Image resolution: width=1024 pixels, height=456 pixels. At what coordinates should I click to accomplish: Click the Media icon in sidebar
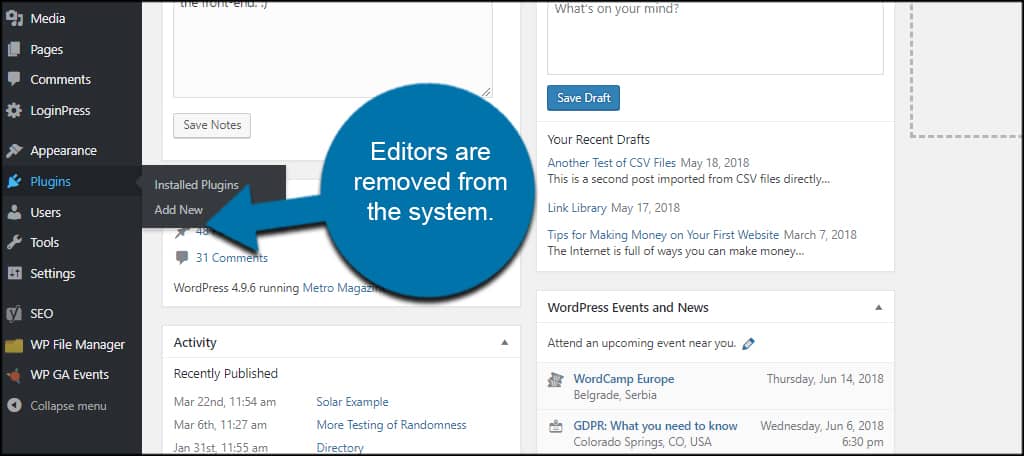[x=14, y=18]
